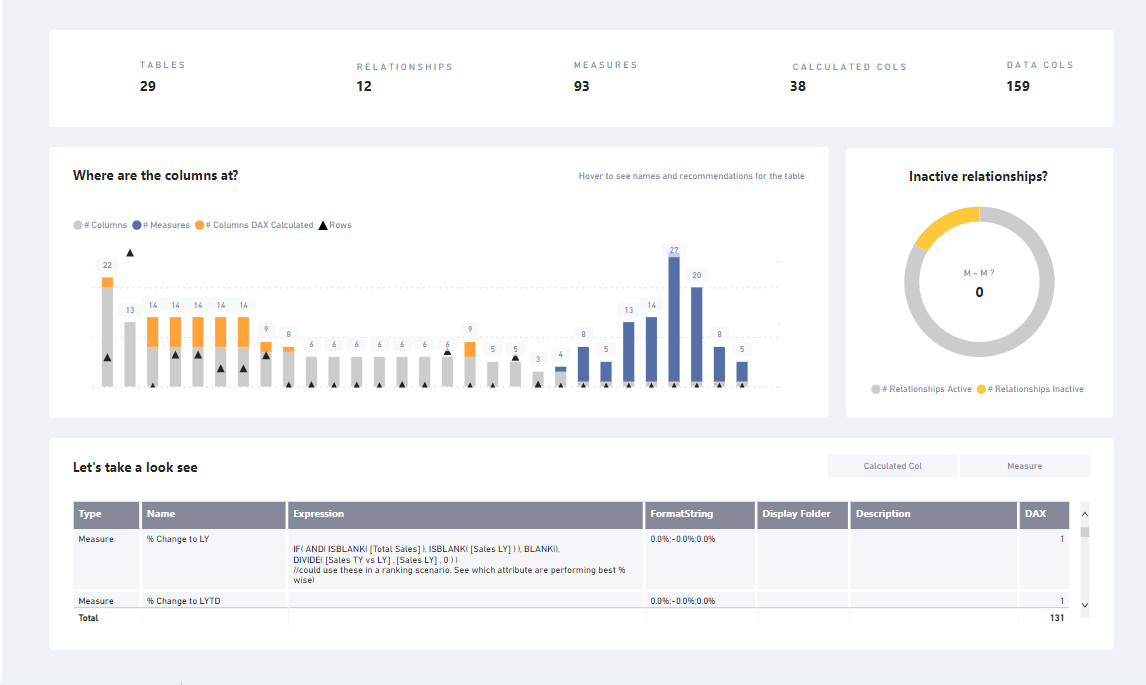Sort table by the DAX column header
The width and height of the screenshot is (1146, 685).
1035,514
